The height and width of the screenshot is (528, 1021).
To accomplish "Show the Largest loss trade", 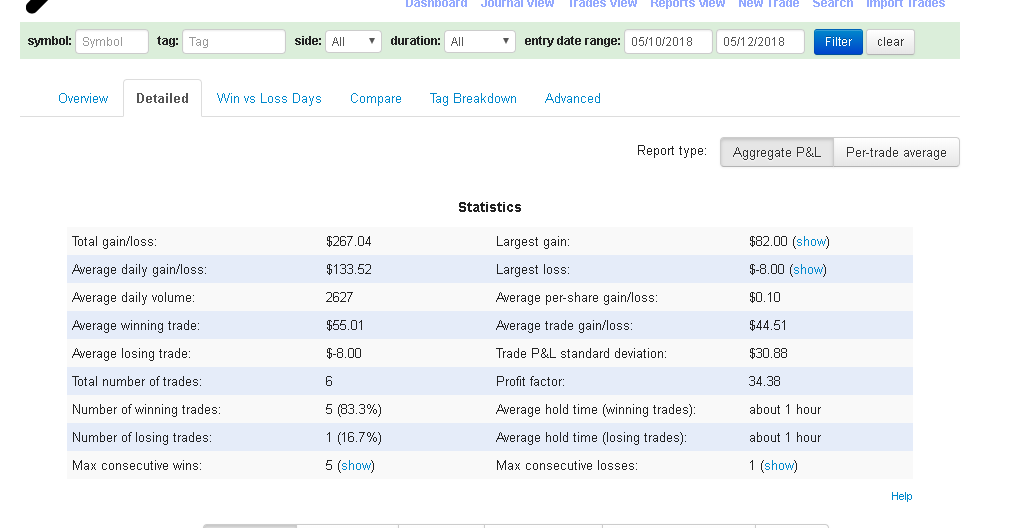I will (807, 270).
